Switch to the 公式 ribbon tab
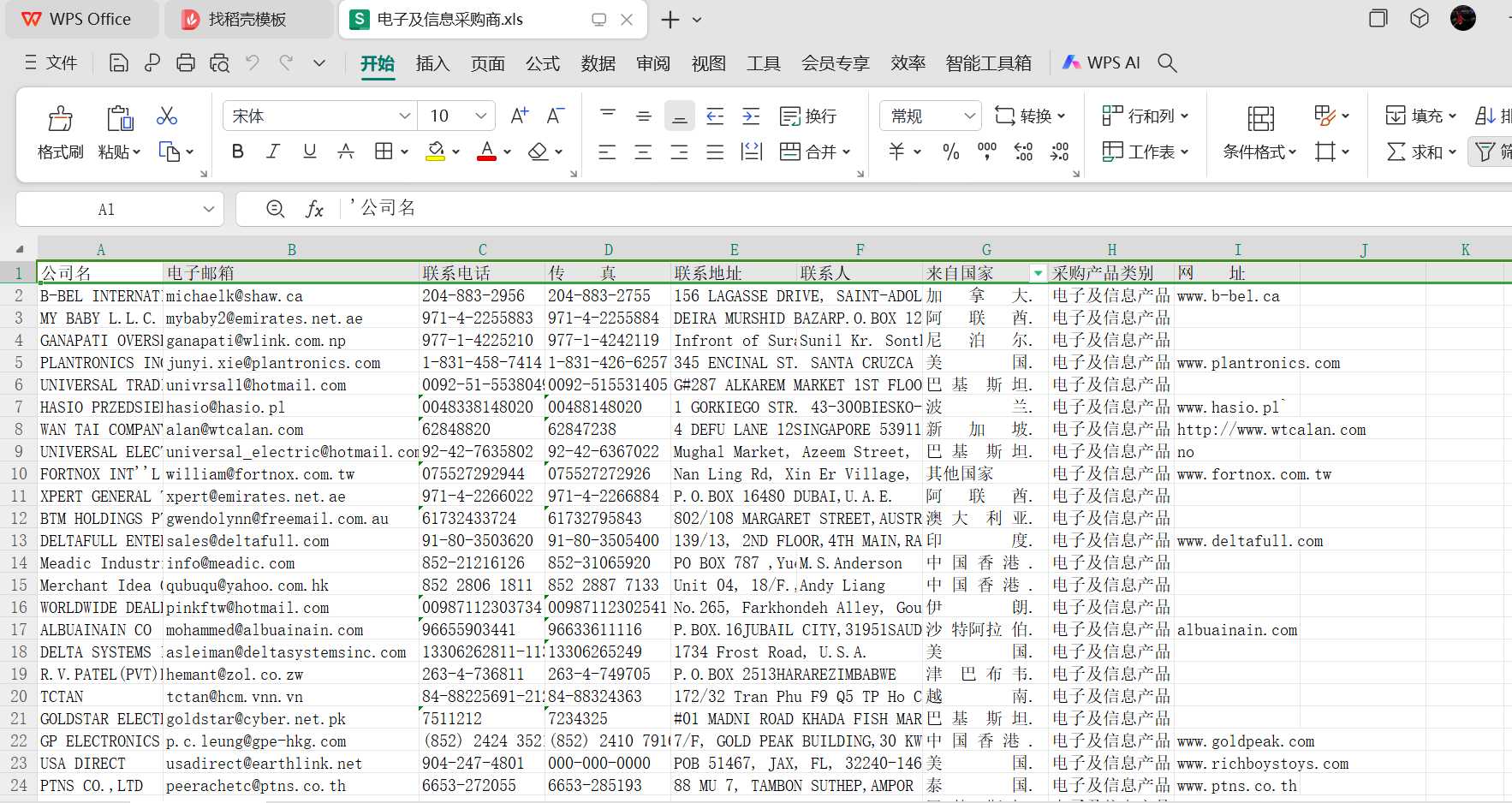 (x=543, y=63)
